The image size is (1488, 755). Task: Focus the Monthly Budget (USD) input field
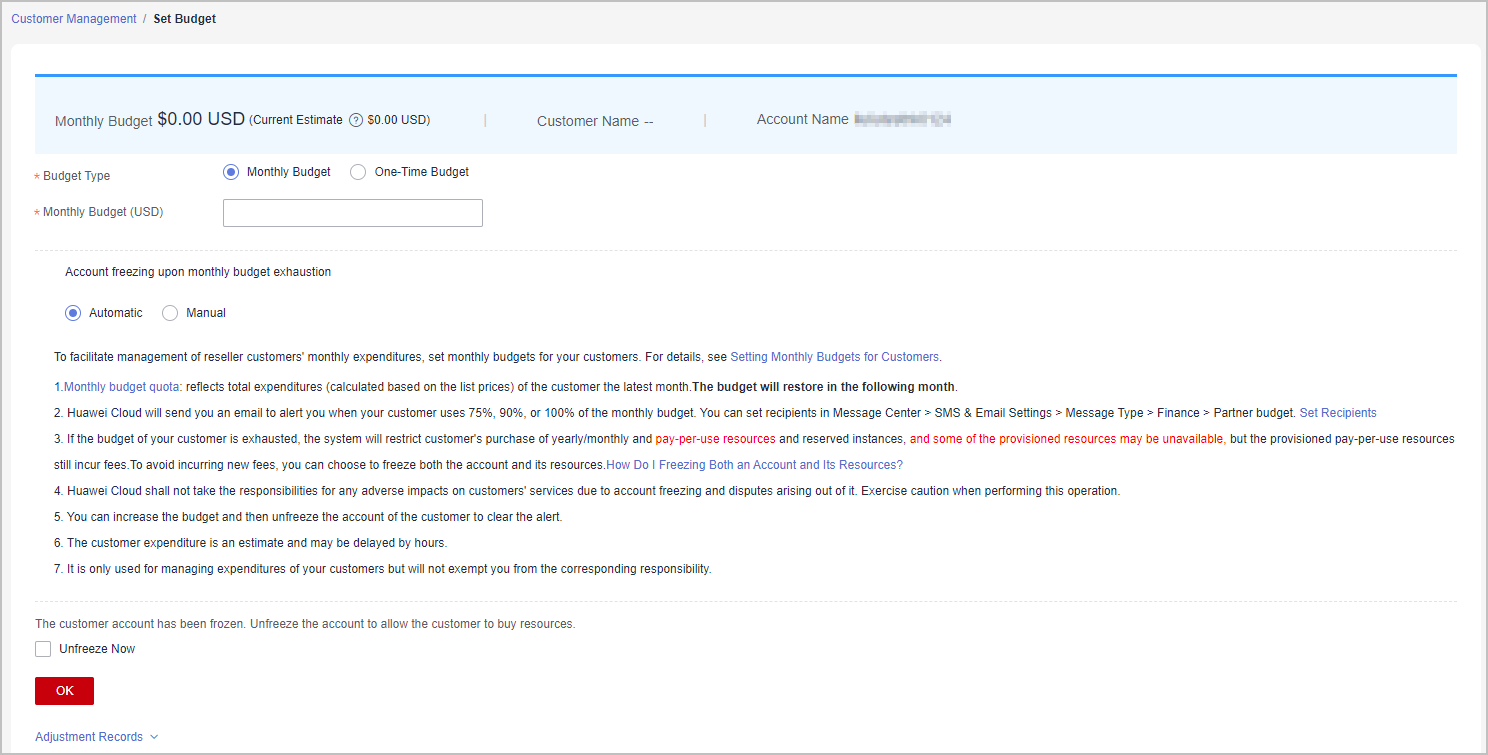352,213
